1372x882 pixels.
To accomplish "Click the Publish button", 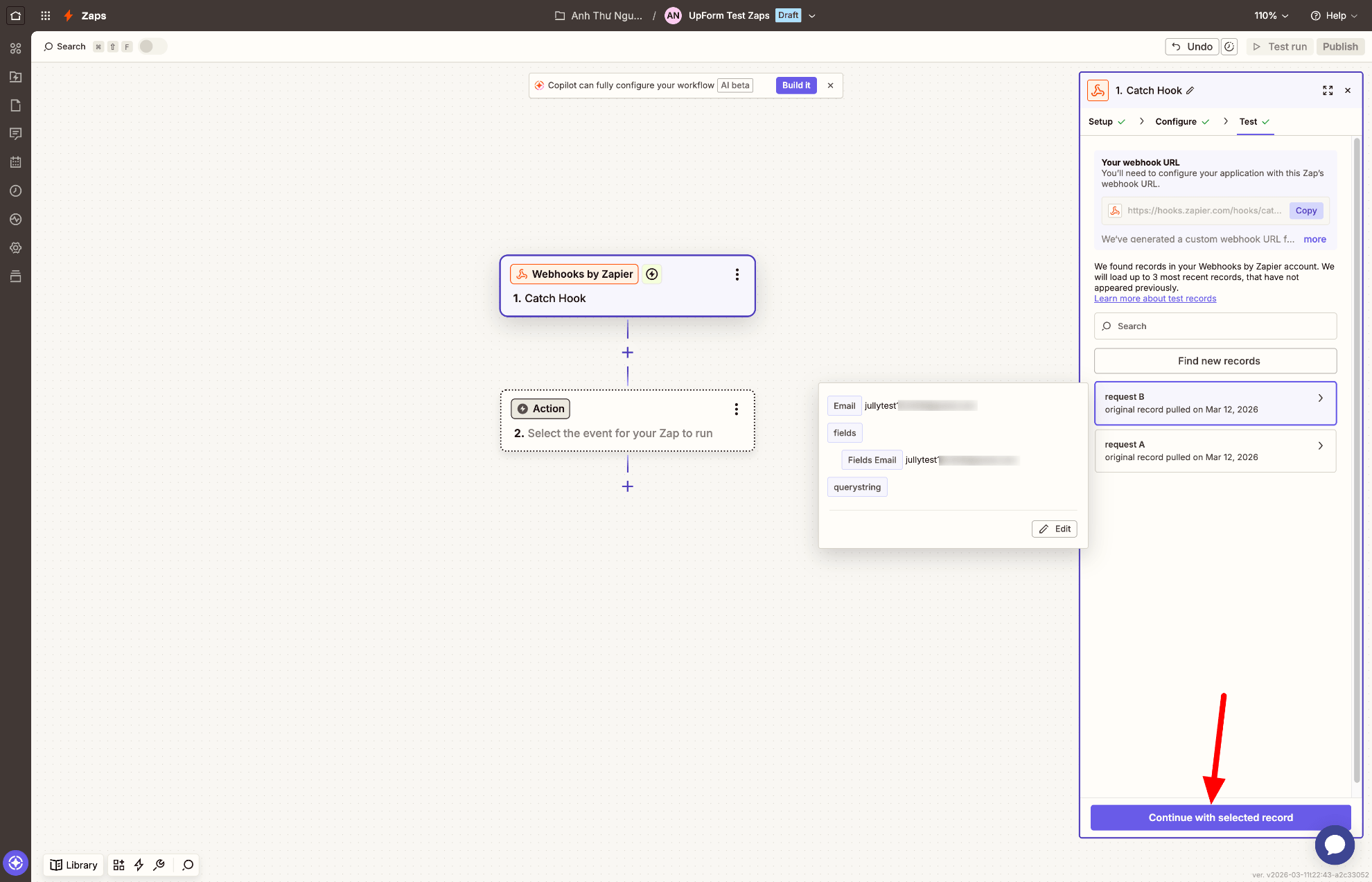I will click(x=1340, y=46).
